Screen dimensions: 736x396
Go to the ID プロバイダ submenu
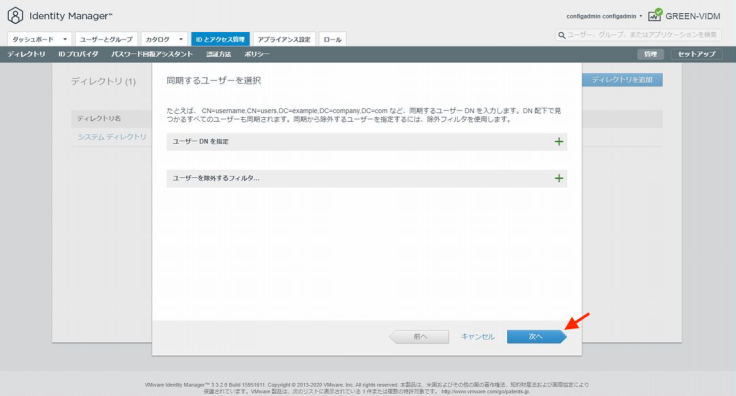(x=78, y=54)
